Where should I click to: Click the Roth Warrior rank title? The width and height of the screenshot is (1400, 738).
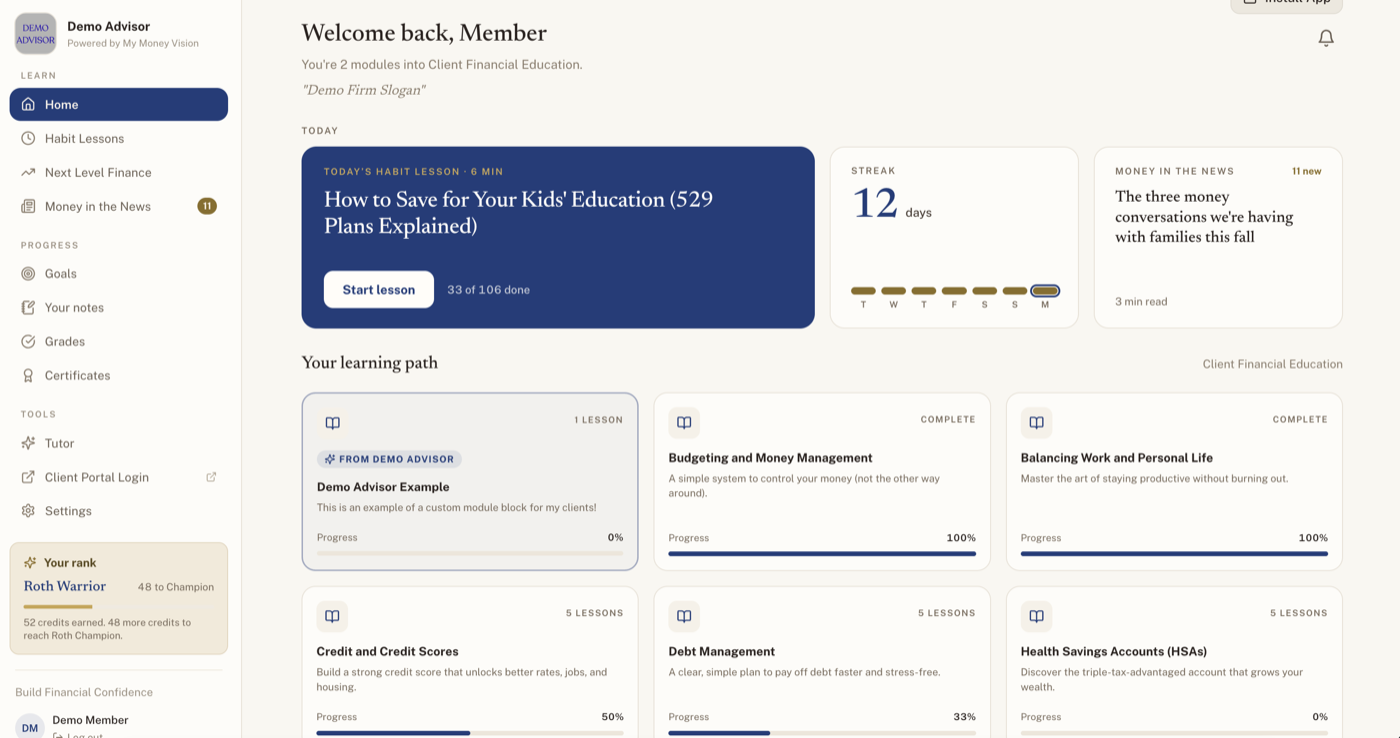[65, 586]
